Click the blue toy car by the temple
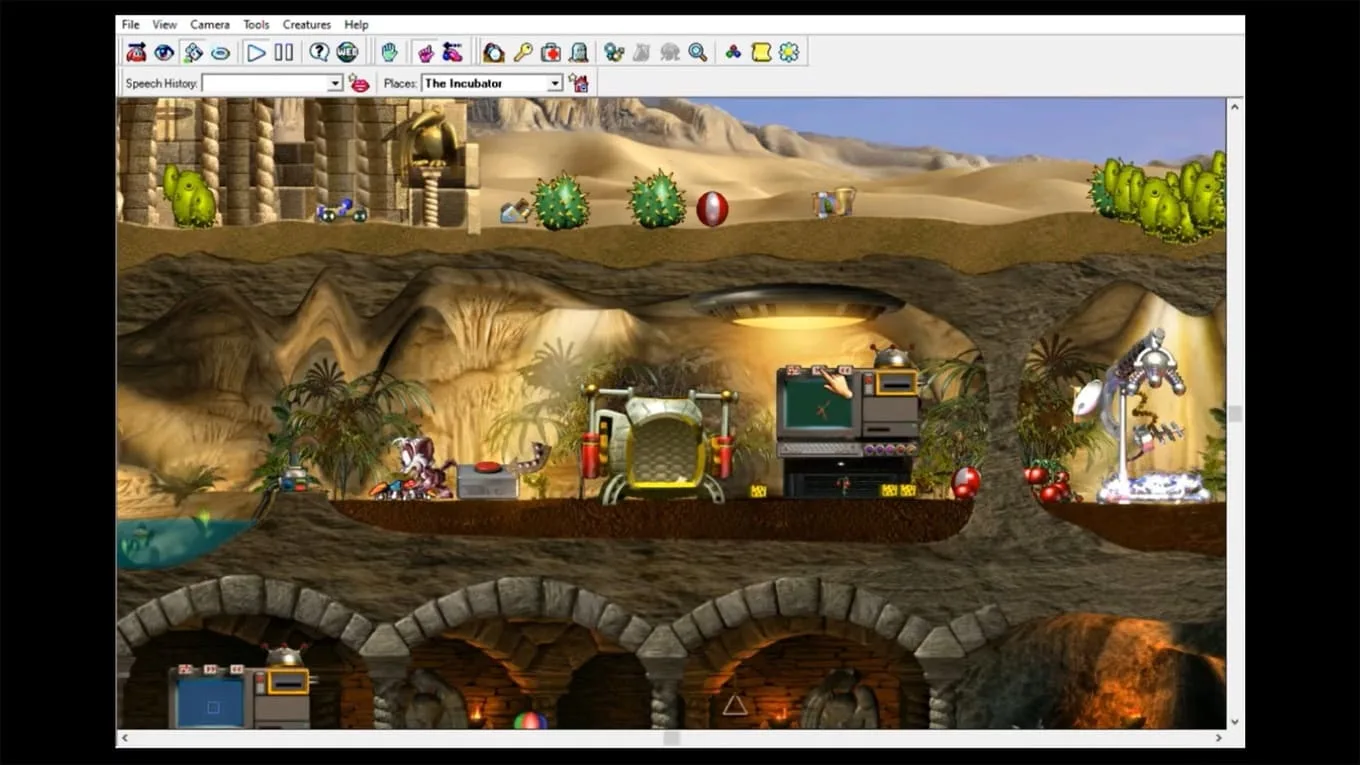The image size is (1360, 765). click(341, 210)
